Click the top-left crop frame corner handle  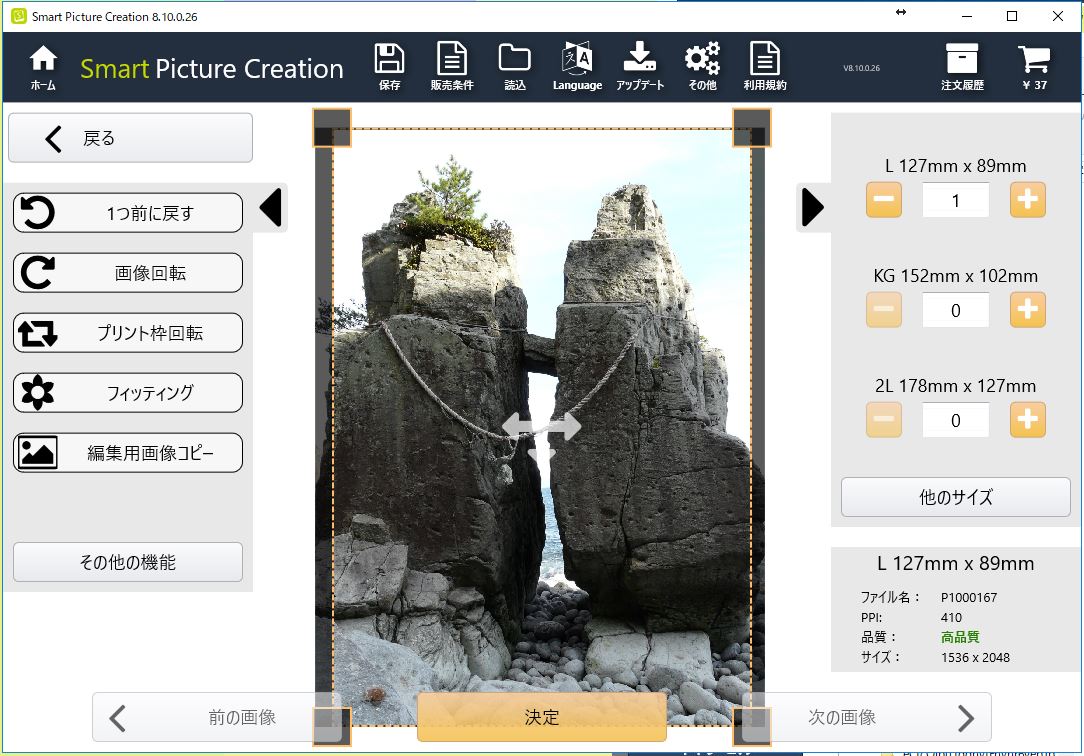332,127
